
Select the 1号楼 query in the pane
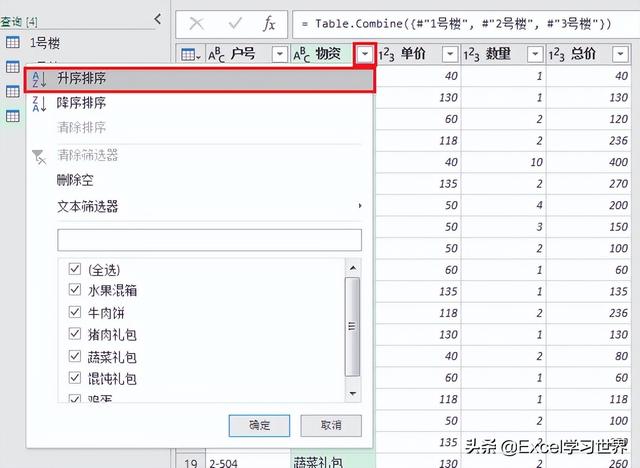coord(44,43)
